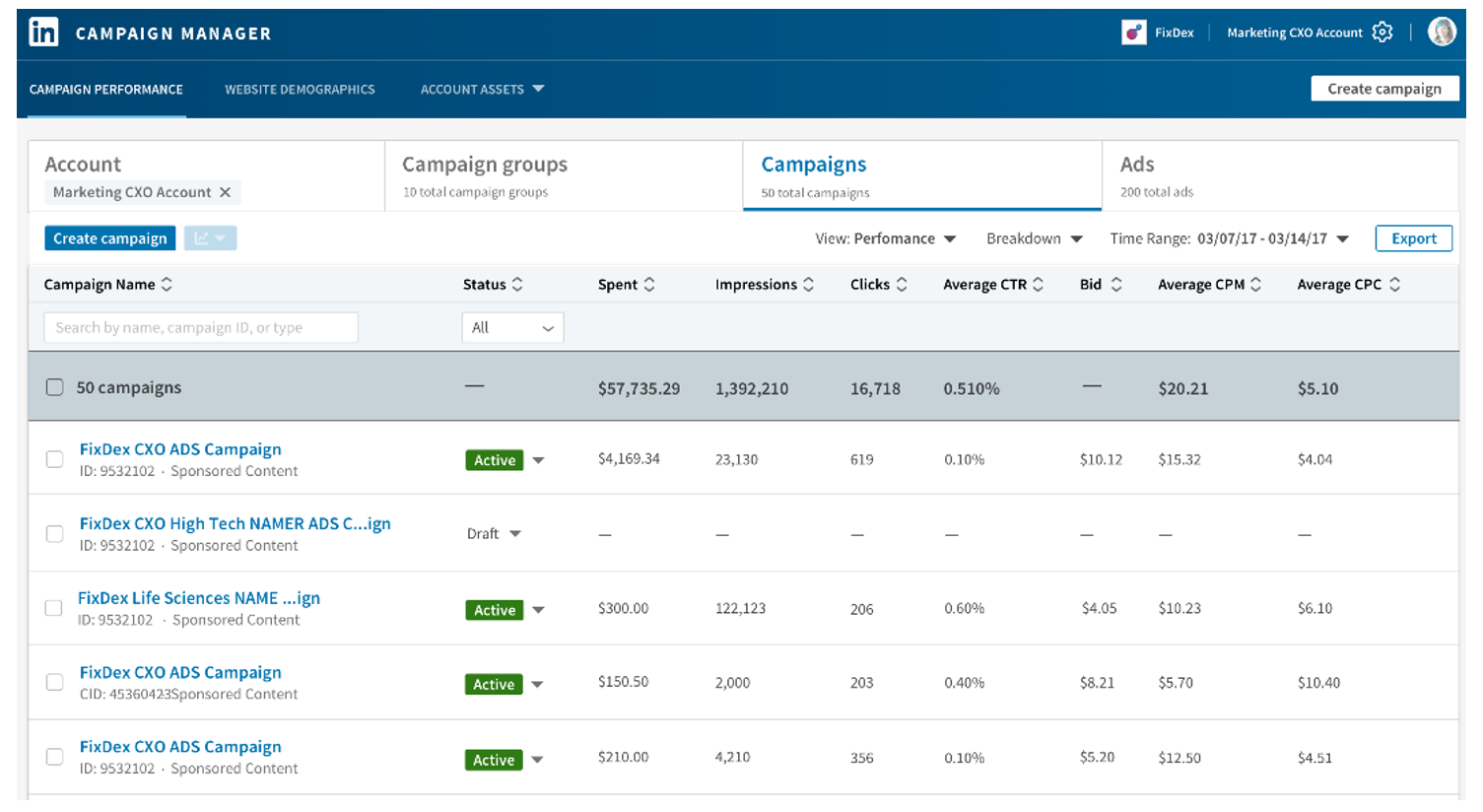Open the user profile avatar
Viewport: 1483px width, 812px height.
pos(1442,32)
